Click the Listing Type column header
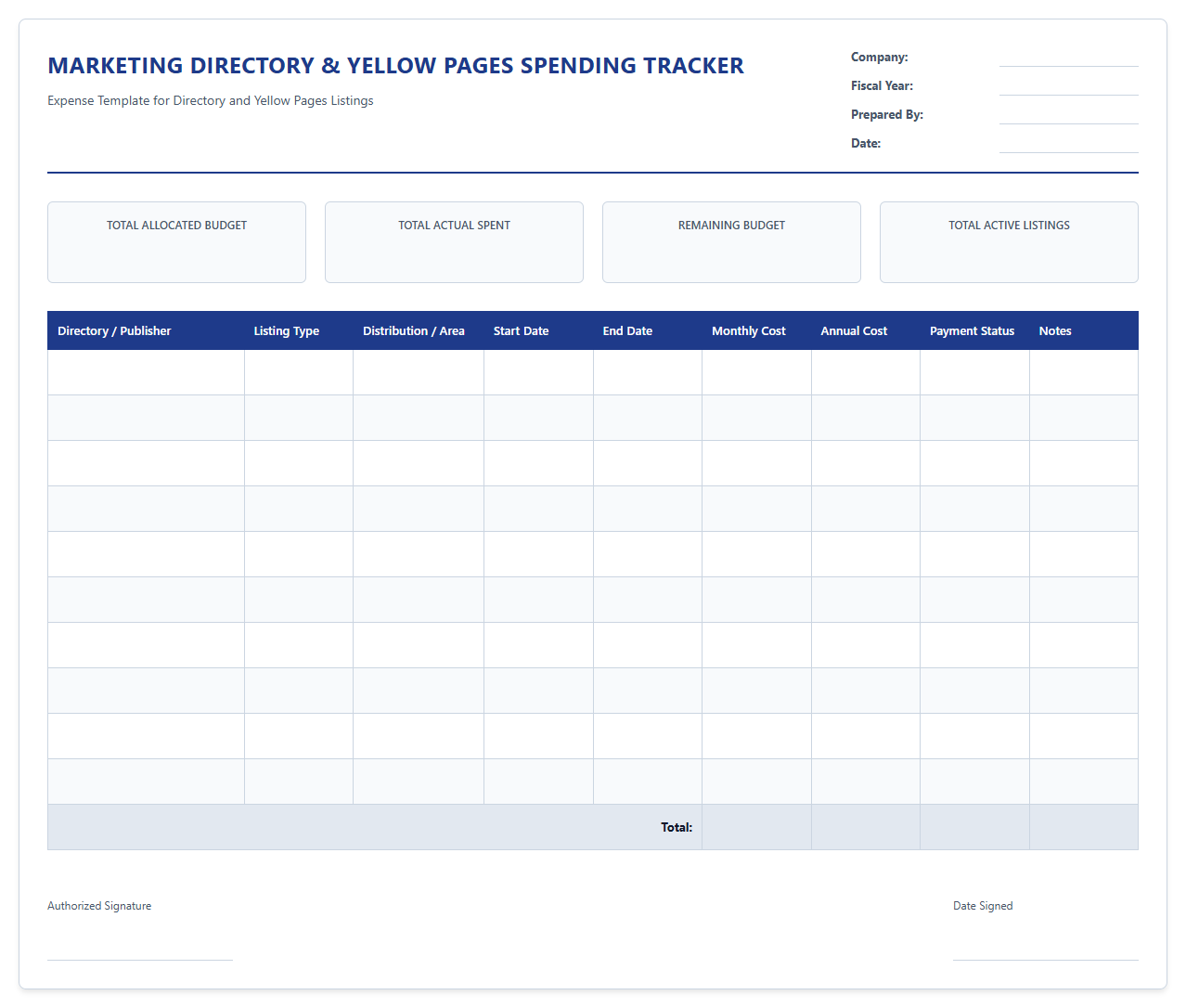Viewport: 1186px width, 1008px height. tap(299, 330)
